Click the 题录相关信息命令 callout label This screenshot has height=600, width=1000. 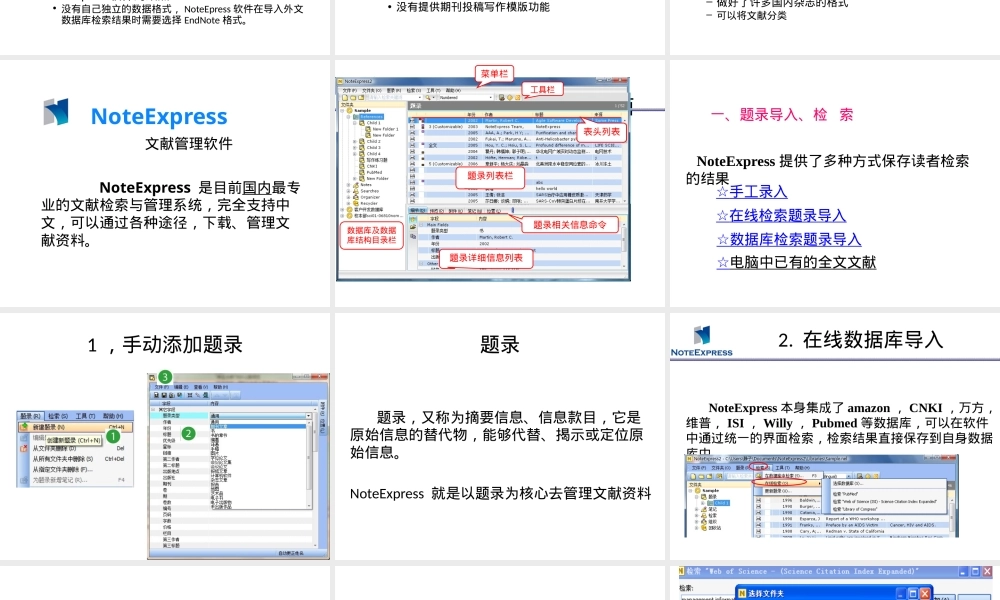point(570,224)
